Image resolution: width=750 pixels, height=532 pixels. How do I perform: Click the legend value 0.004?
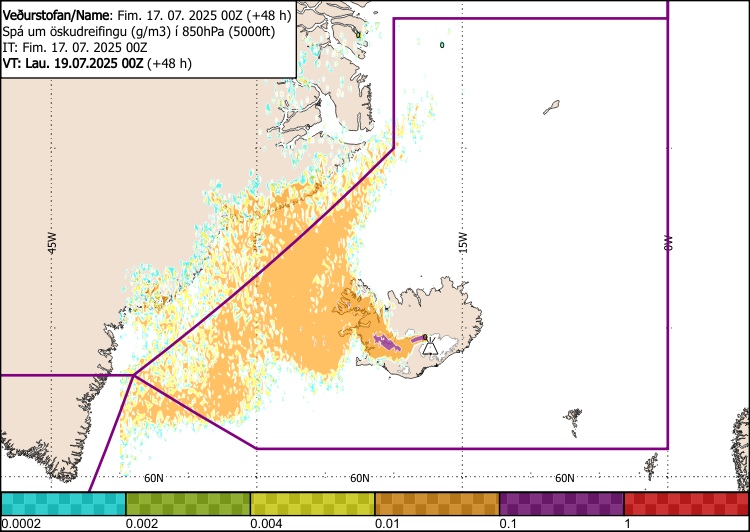pos(267,523)
